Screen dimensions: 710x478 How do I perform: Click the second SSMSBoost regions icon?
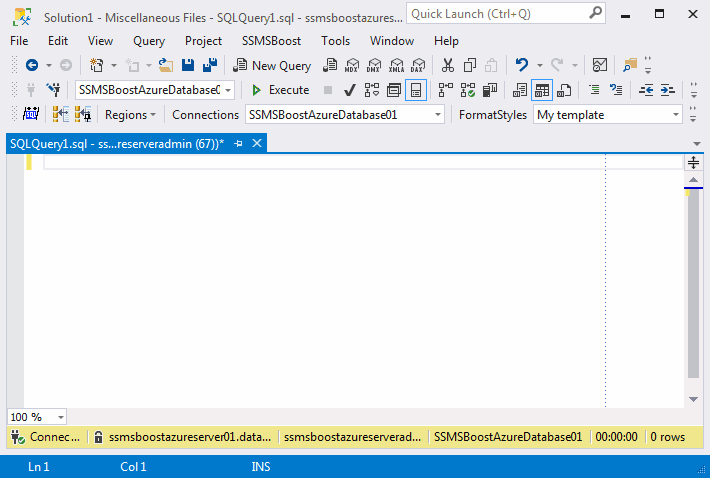(82, 115)
